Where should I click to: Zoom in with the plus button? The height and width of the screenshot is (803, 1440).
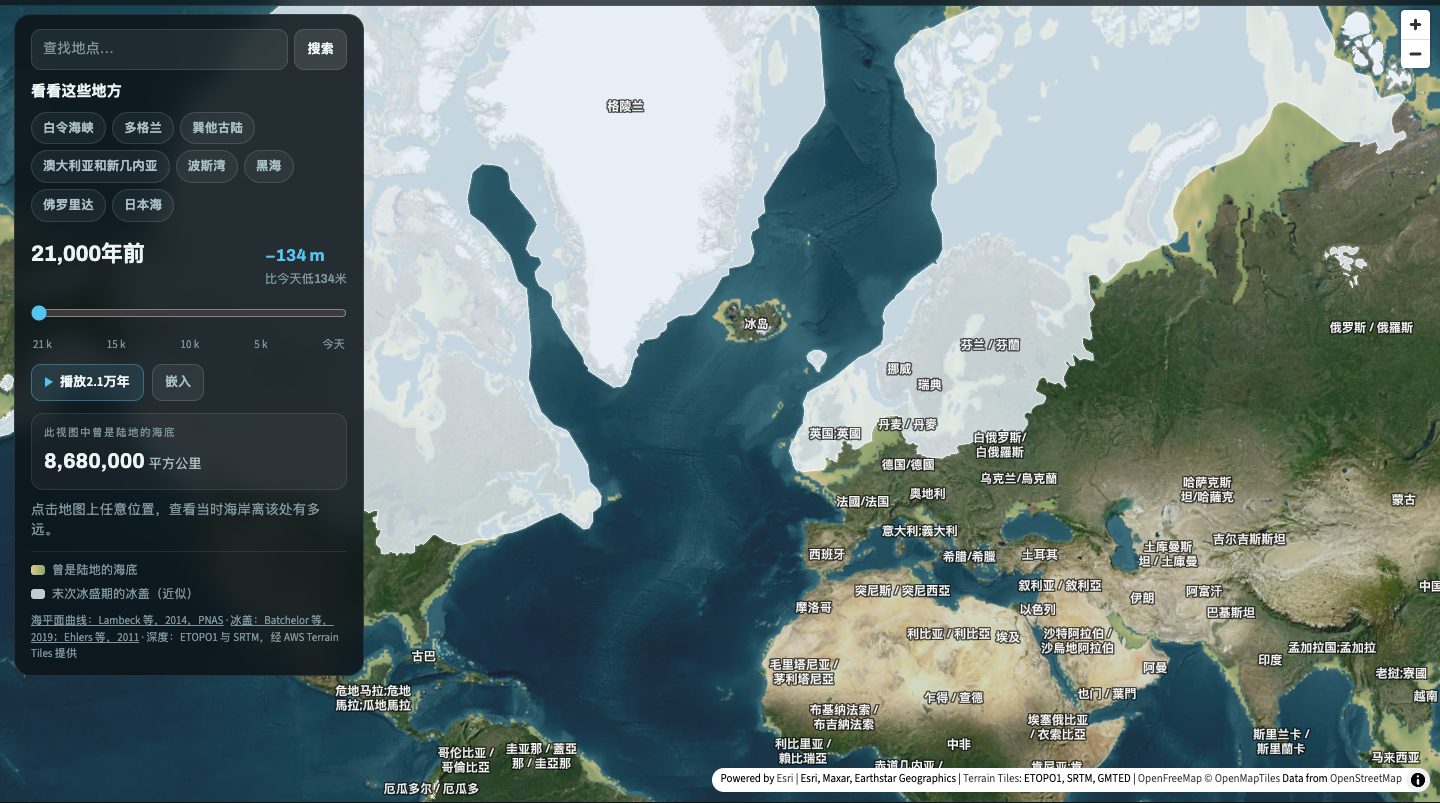pyautogui.click(x=1415, y=25)
